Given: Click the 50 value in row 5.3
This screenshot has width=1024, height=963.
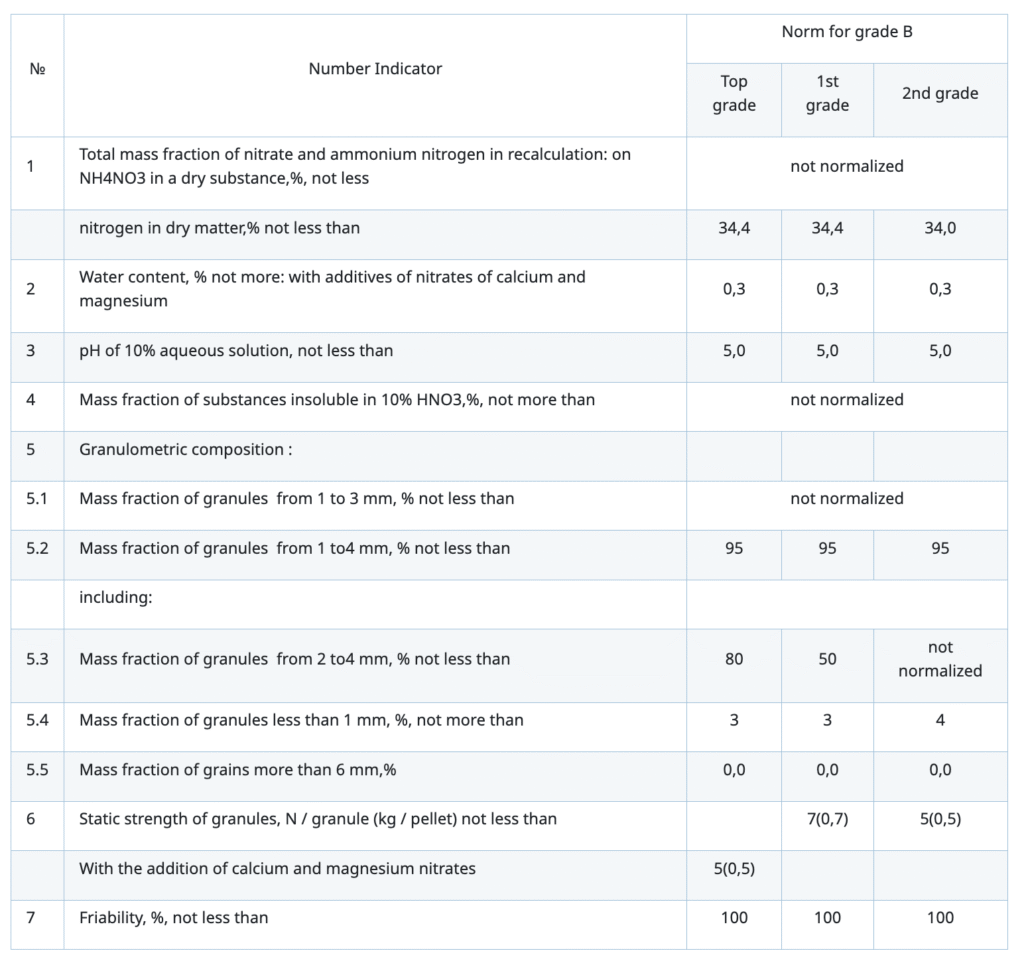Looking at the screenshot, I should coord(827,659).
